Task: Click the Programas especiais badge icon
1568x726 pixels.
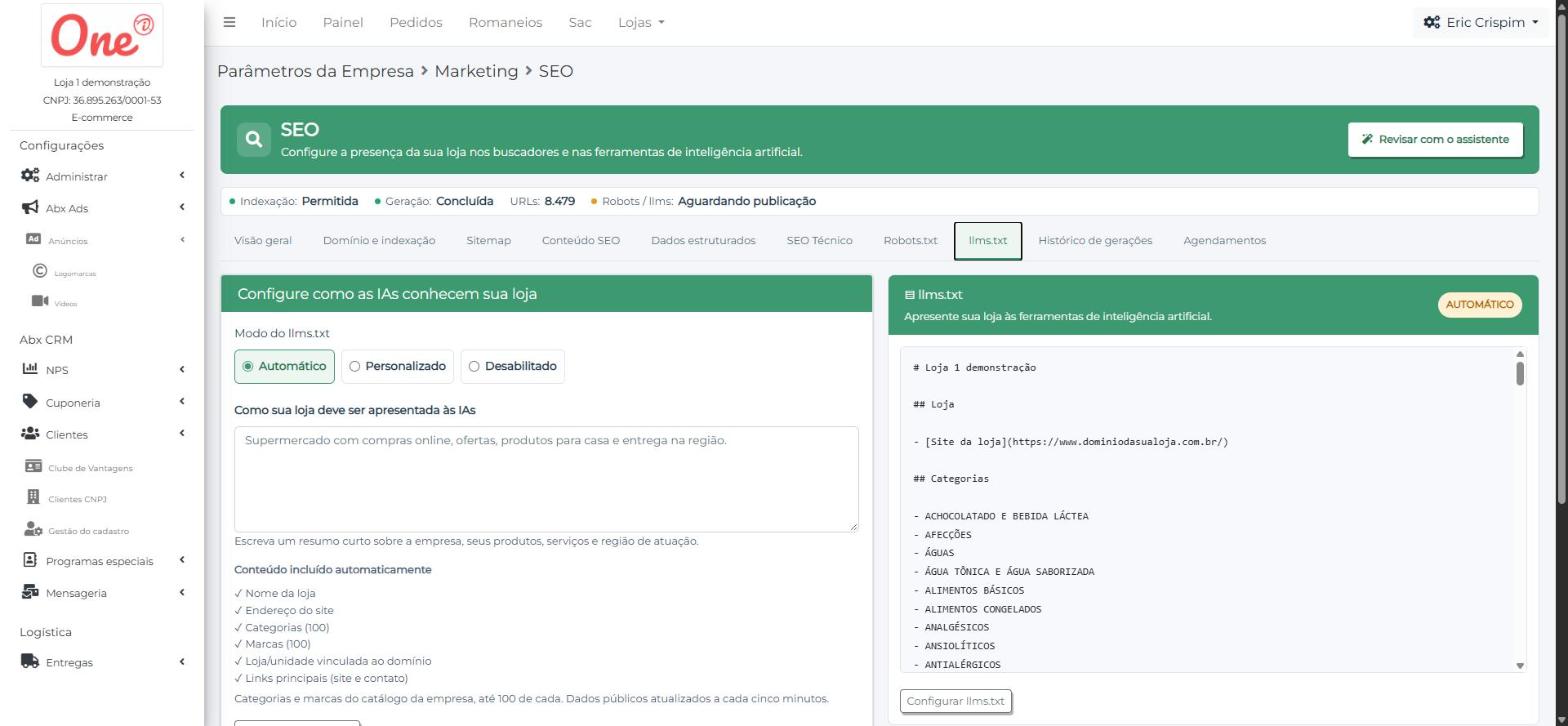Action: pos(29,560)
